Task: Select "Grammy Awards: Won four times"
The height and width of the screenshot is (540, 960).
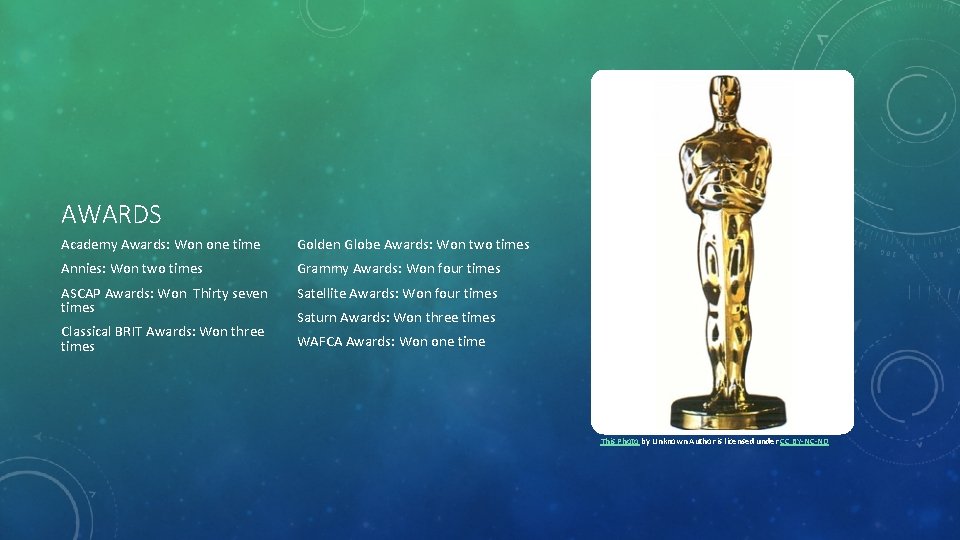Action: point(399,268)
